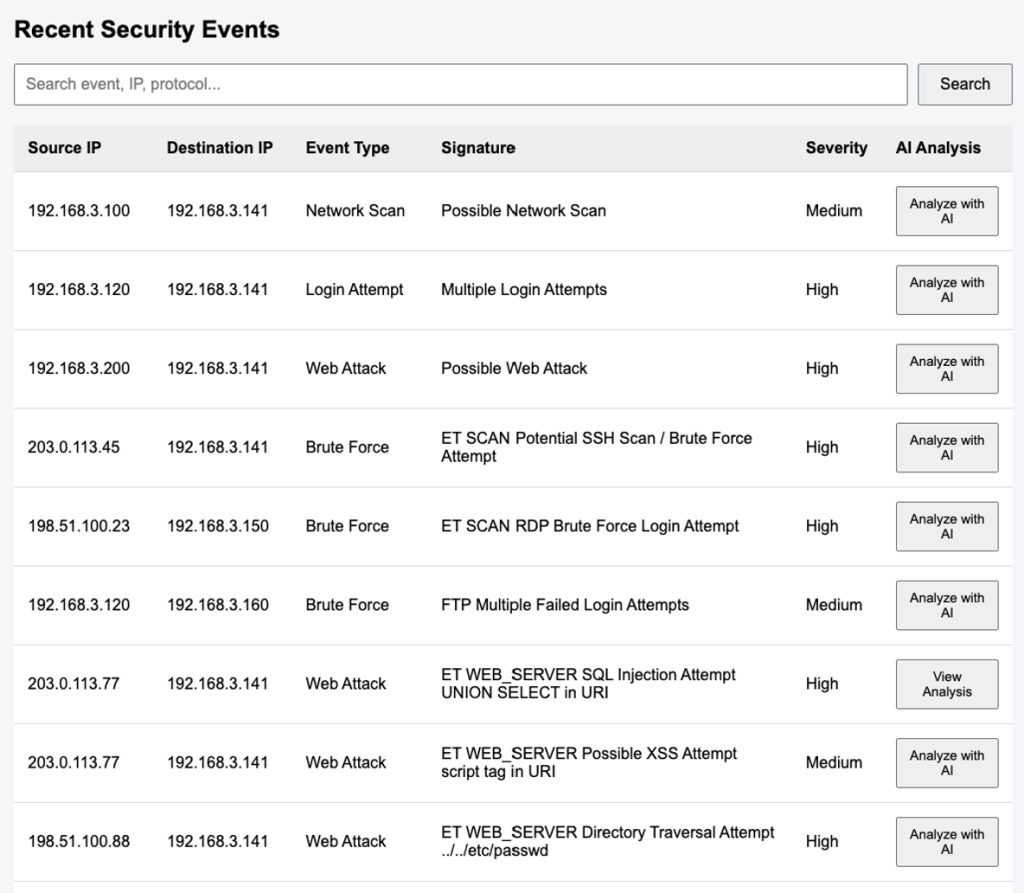Screen dimensions: 1024x893
Task: Click the SQL Injection UNION SELECT signature
Action: point(588,683)
